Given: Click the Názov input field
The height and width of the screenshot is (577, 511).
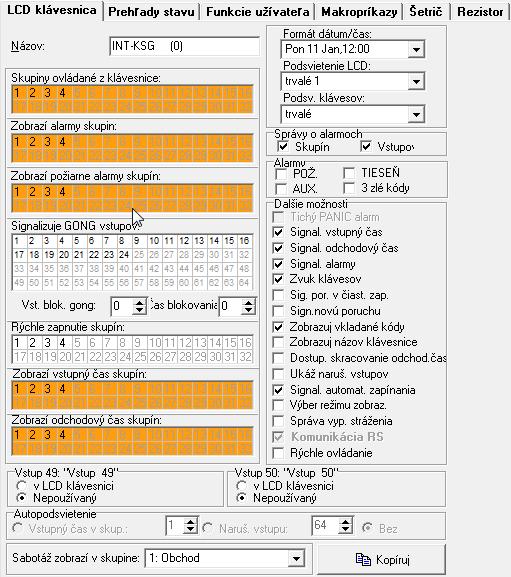Looking at the screenshot, I should 185,46.
